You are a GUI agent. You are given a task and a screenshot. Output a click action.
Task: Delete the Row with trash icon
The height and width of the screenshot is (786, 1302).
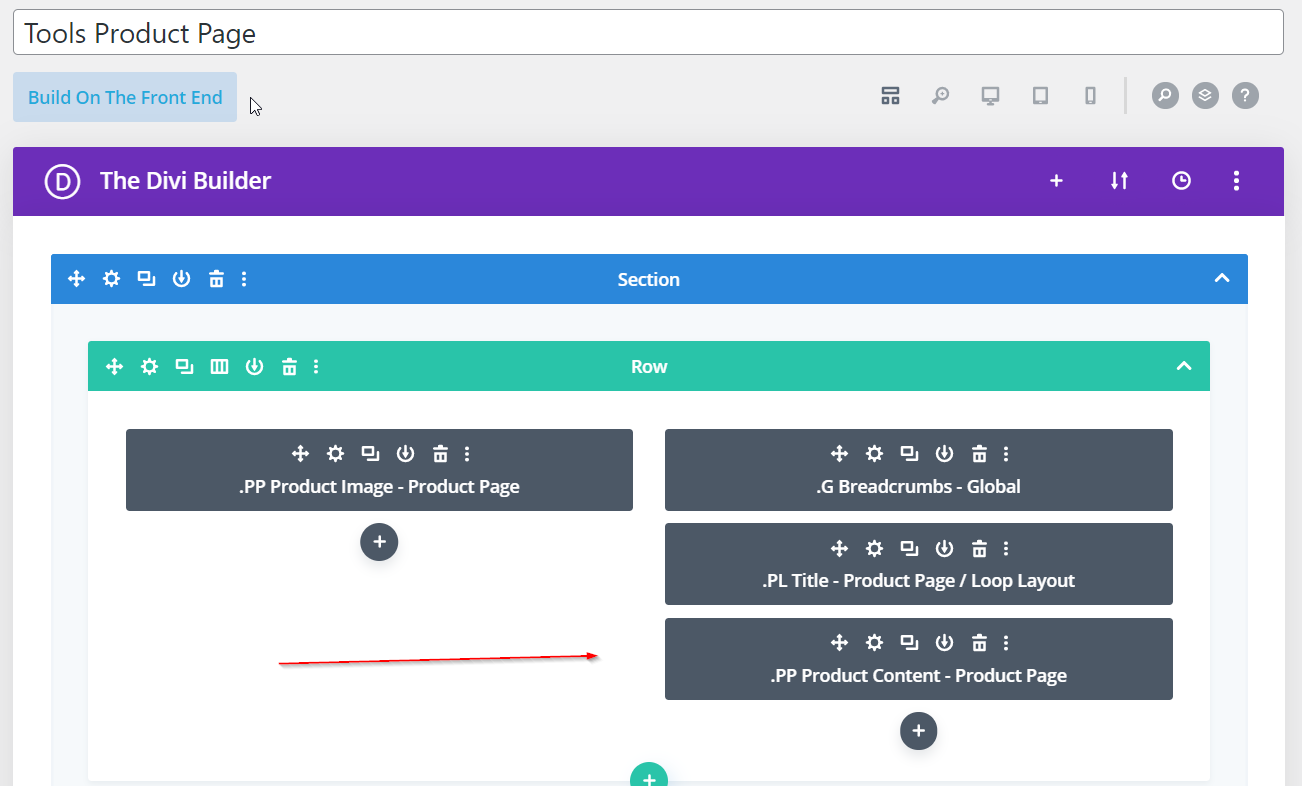(x=289, y=367)
